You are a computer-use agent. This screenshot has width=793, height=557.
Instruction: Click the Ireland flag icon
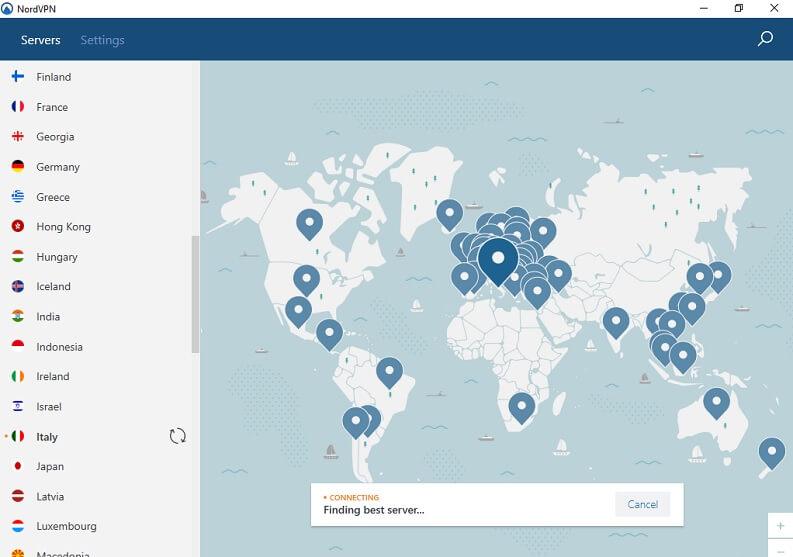tap(18, 376)
